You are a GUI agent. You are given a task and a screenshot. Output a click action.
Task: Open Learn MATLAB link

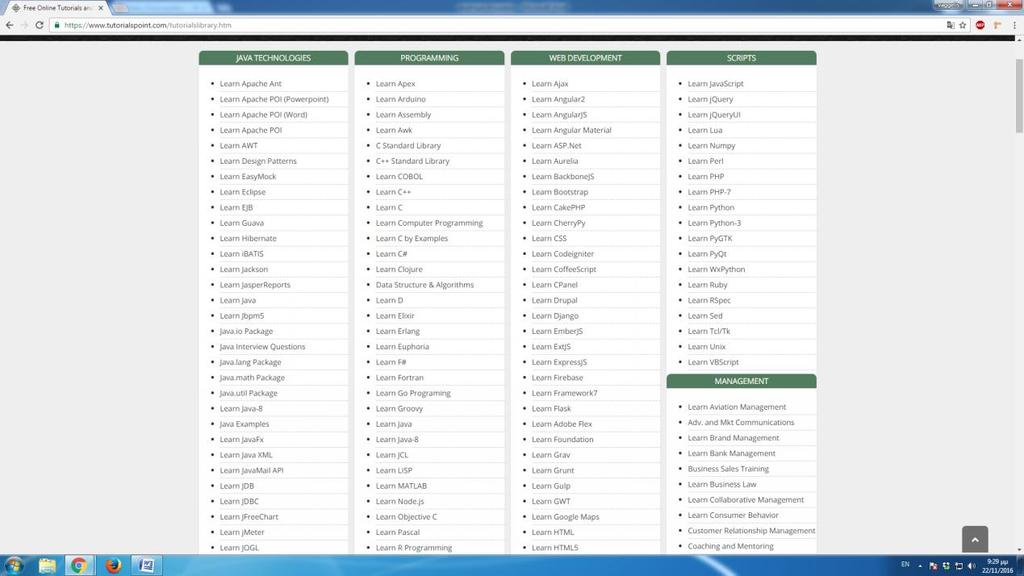401,486
